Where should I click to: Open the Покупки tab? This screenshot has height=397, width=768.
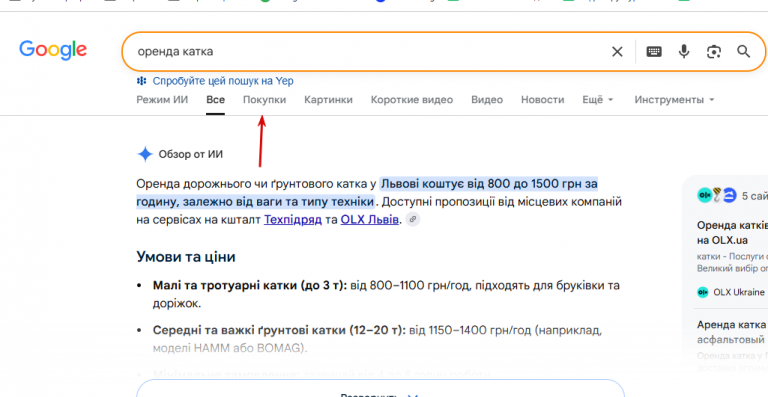tap(264, 100)
